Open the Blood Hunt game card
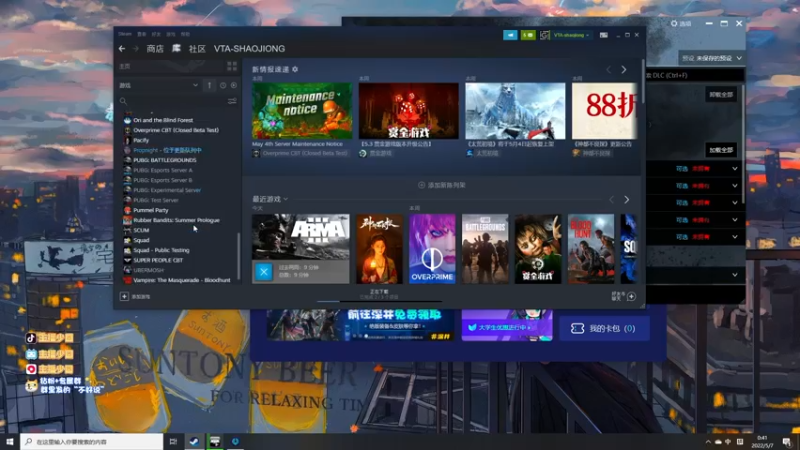 coord(591,248)
